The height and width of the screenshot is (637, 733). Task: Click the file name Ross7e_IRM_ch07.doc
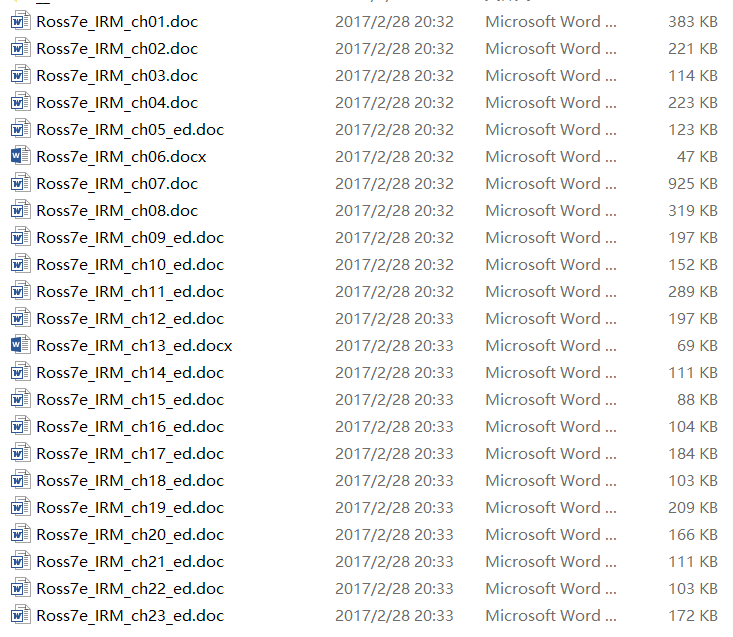tap(117, 184)
